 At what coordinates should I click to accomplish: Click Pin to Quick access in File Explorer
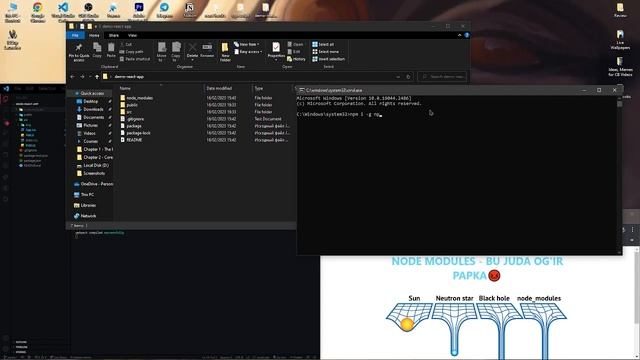[79, 52]
